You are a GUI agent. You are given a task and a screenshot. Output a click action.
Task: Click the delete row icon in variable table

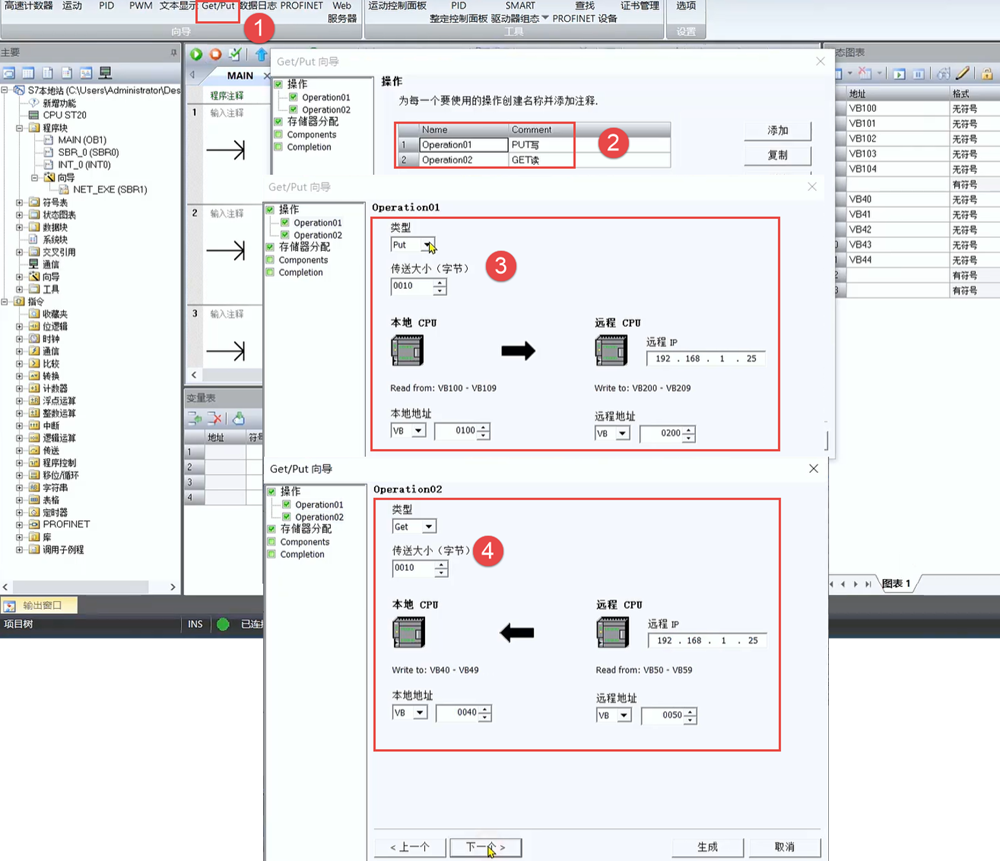click(x=215, y=418)
